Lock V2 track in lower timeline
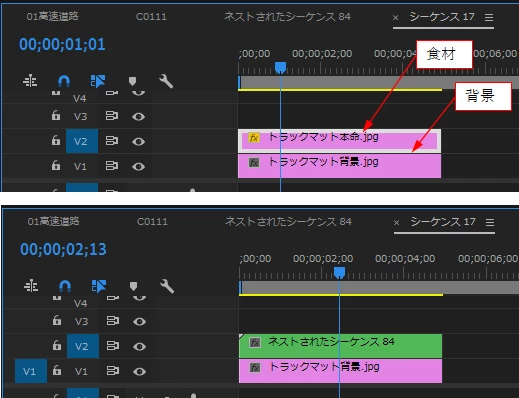This screenshot has height=398, width=519. [57, 345]
